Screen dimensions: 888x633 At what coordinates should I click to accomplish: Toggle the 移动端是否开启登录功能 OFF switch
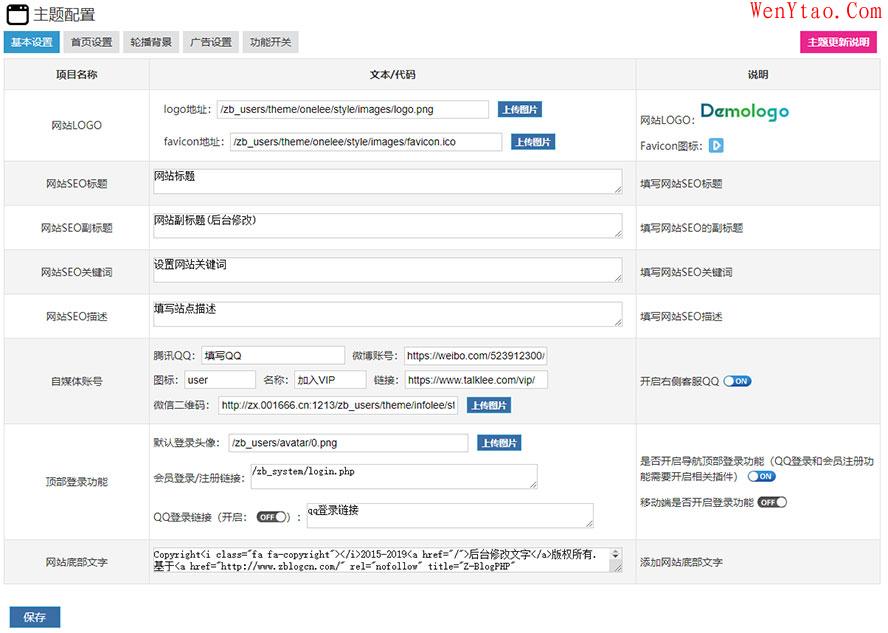click(x=772, y=502)
